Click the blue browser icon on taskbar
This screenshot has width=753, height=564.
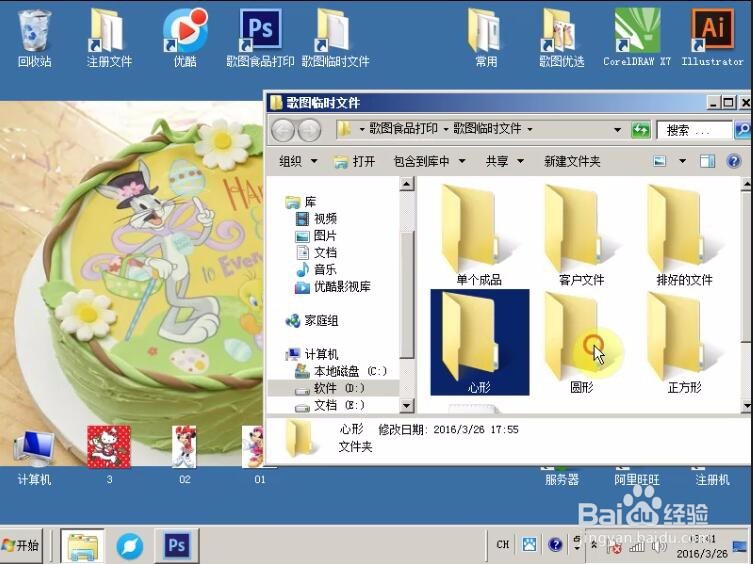click(130, 546)
